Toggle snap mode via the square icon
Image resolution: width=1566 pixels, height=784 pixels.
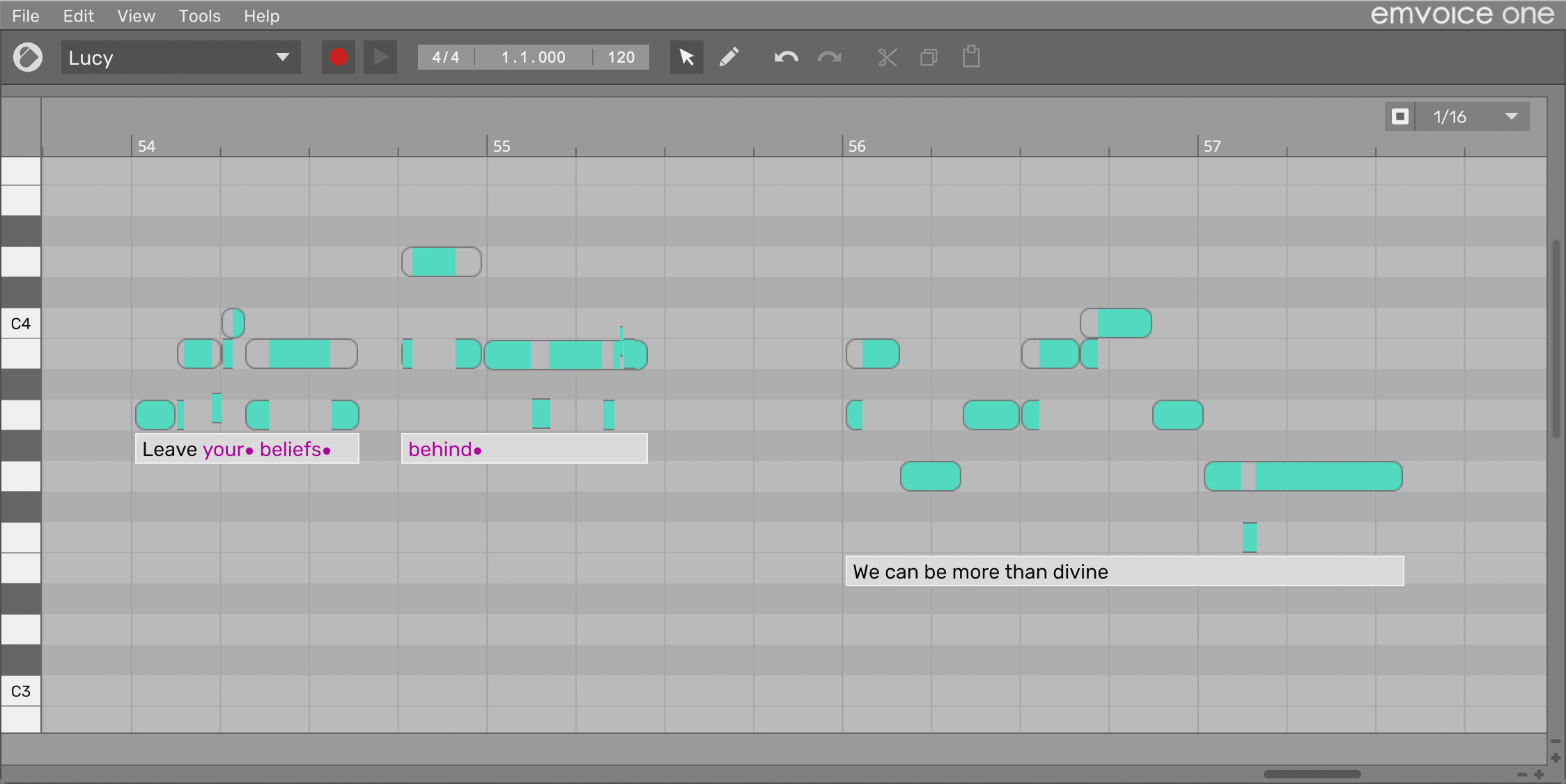click(x=1400, y=116)
